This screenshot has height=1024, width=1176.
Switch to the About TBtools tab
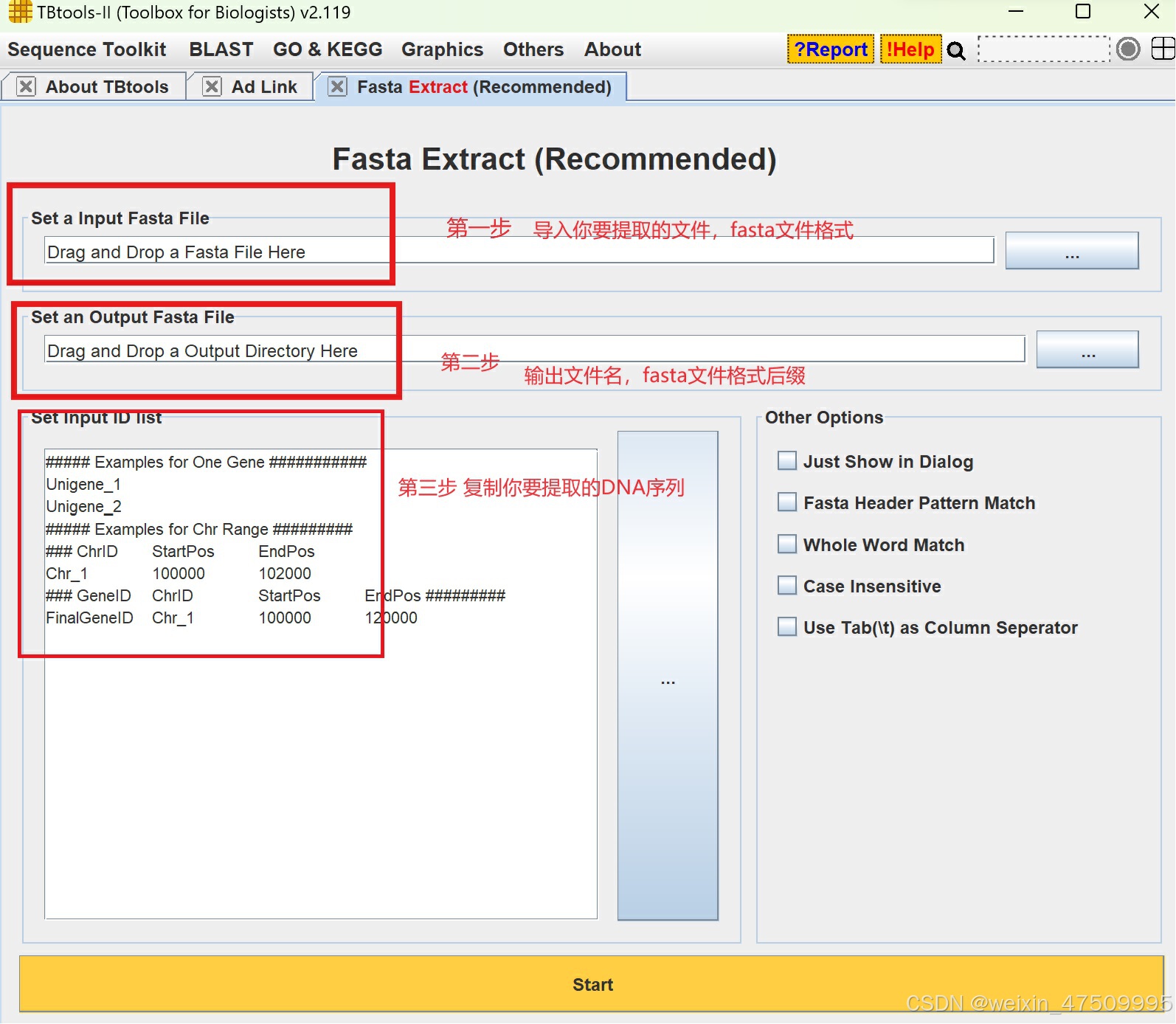(x=107, y=87)
